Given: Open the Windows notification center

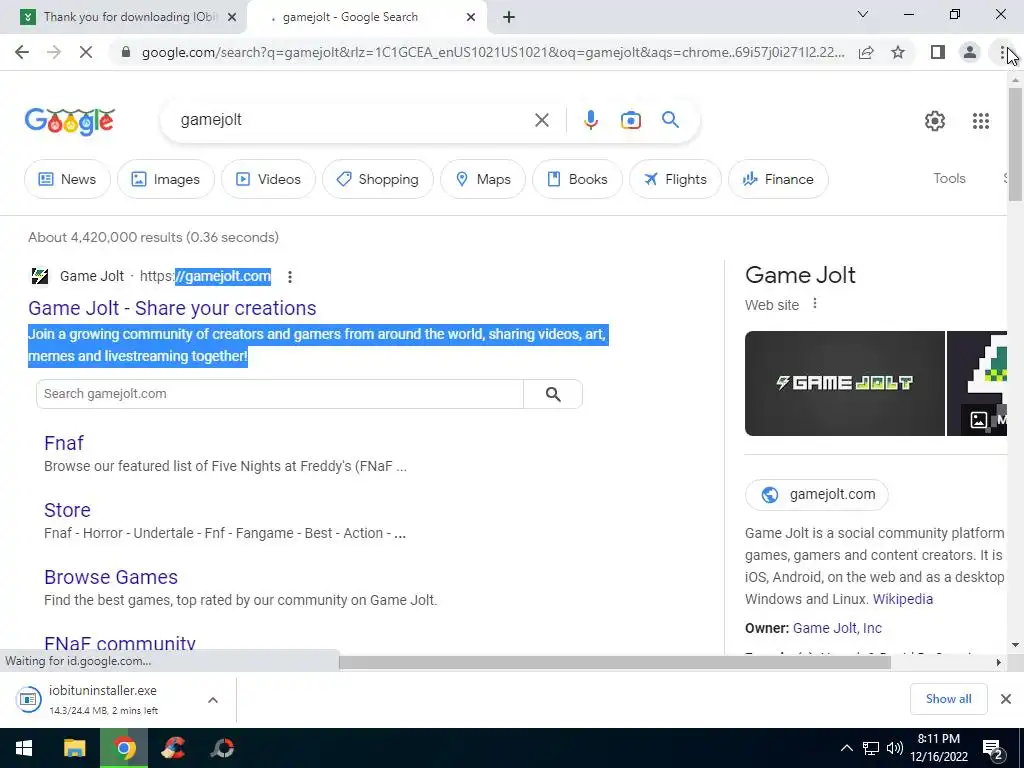Looking at the screenshot, I should pos(993,748).
